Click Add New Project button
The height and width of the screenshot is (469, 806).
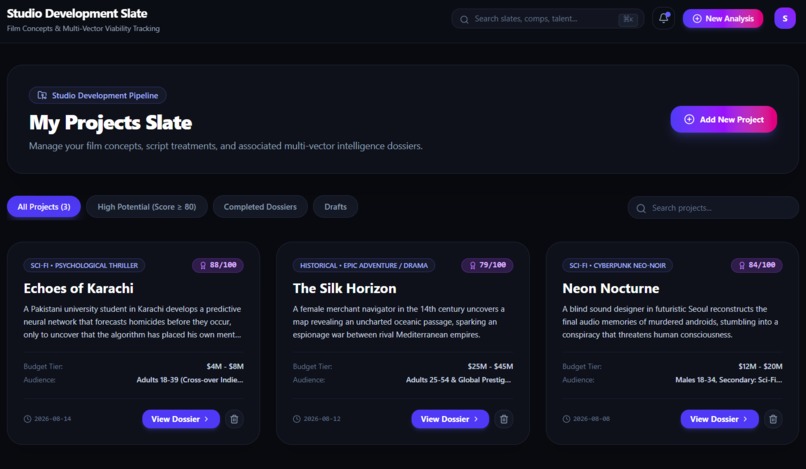click(x=724, y=119)
